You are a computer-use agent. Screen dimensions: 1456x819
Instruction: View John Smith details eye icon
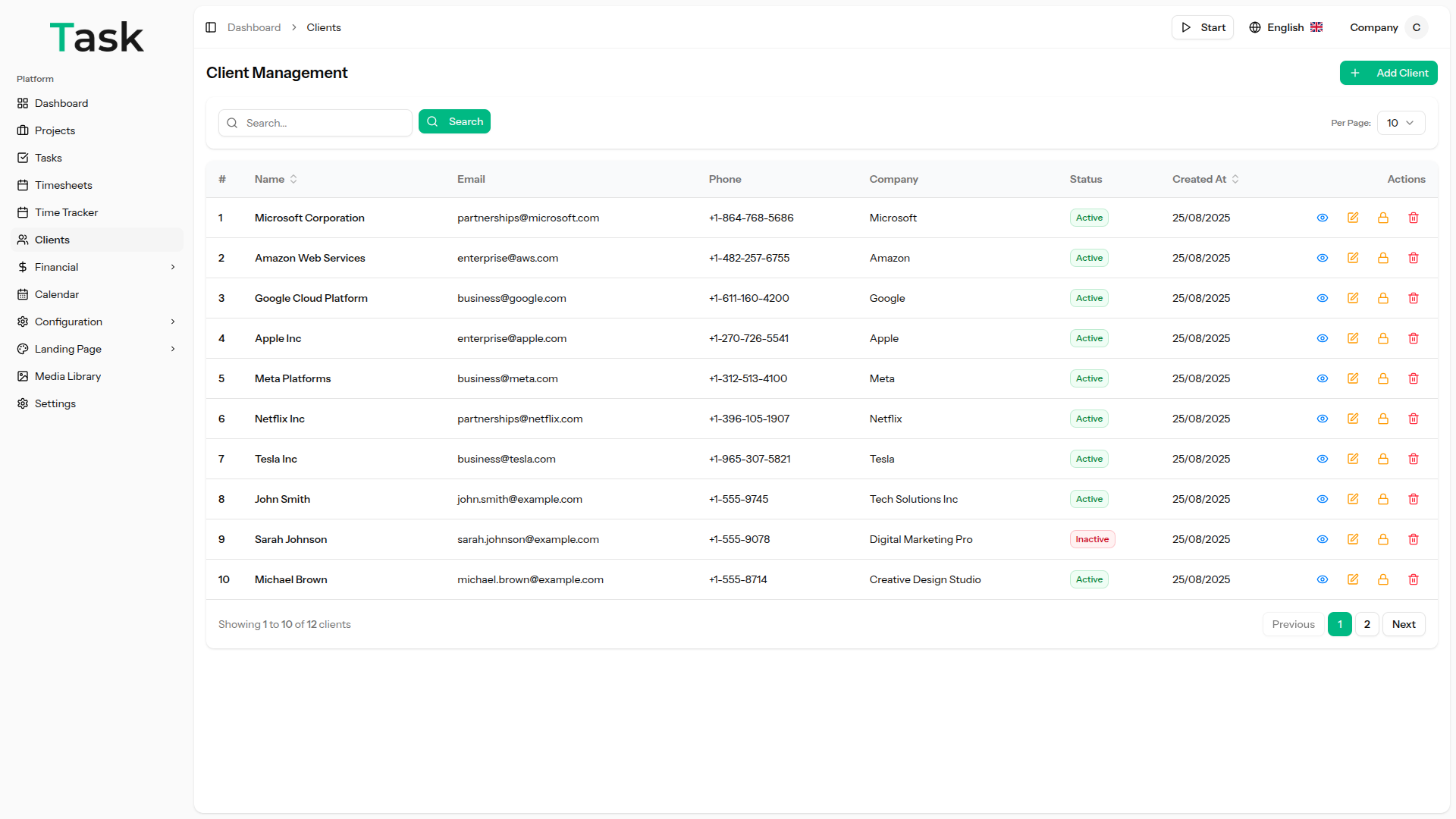(x=1323, y=499)
